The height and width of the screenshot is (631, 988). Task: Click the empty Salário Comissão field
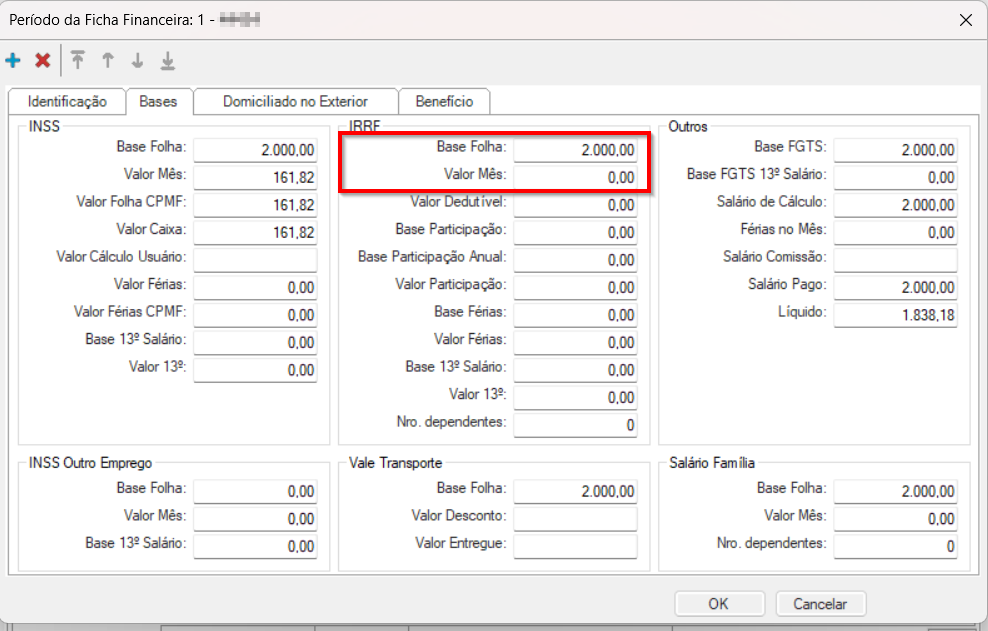(x=895, y=260)
